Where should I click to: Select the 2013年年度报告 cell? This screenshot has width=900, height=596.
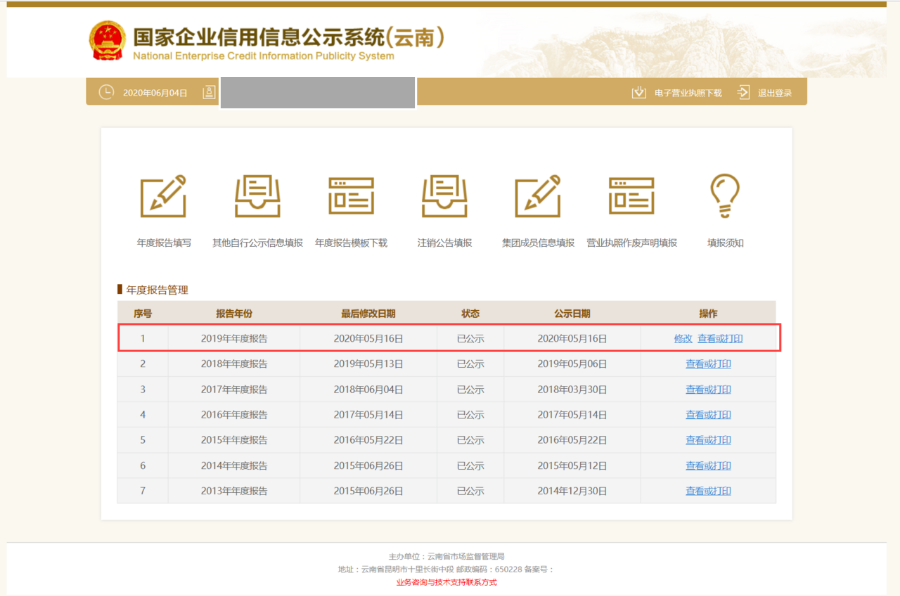coord(234,491)
